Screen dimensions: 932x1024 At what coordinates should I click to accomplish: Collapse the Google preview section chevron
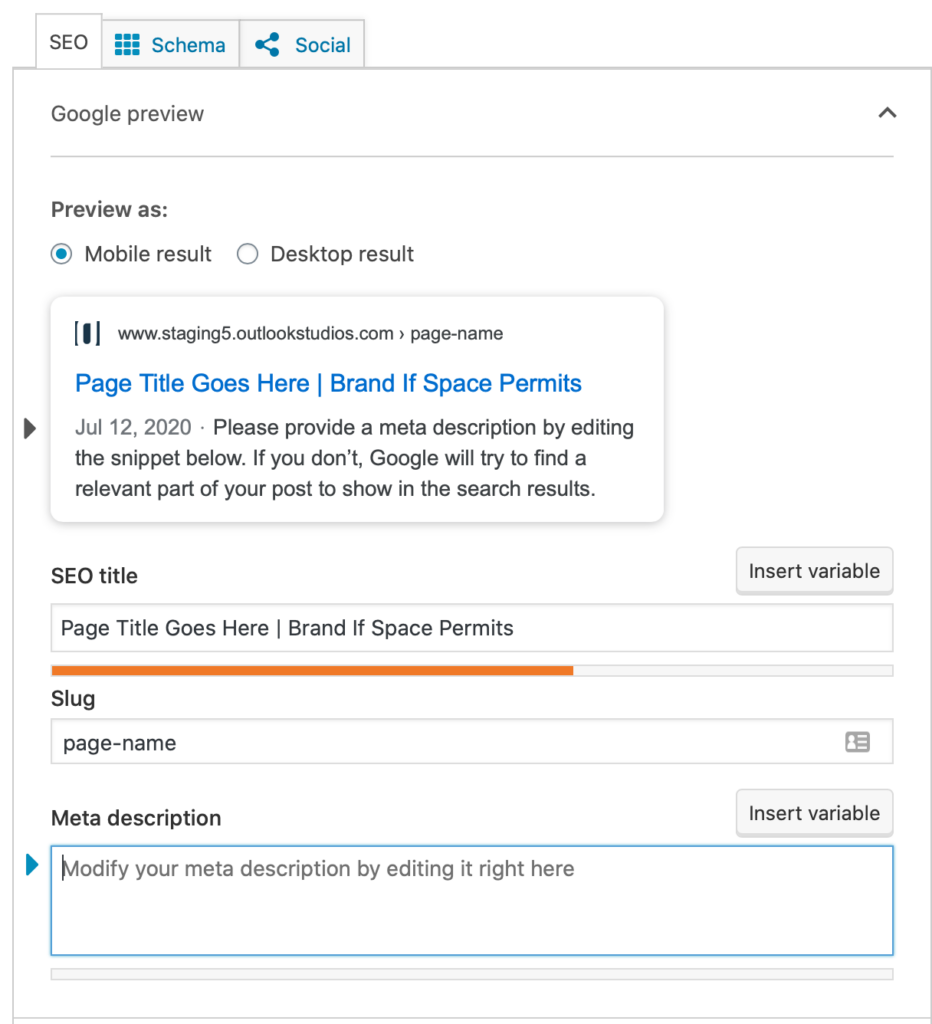point(887,113)
